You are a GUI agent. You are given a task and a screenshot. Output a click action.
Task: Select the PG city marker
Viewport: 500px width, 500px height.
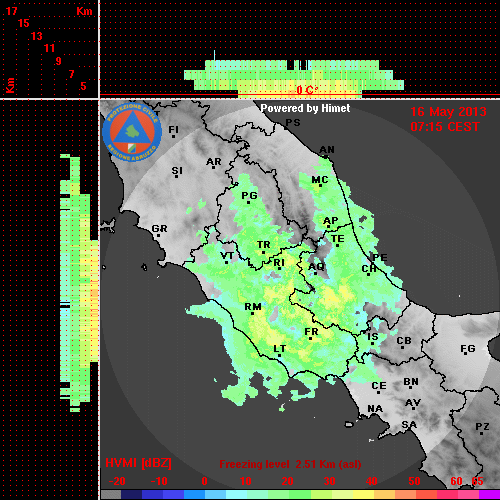(249, 197)
